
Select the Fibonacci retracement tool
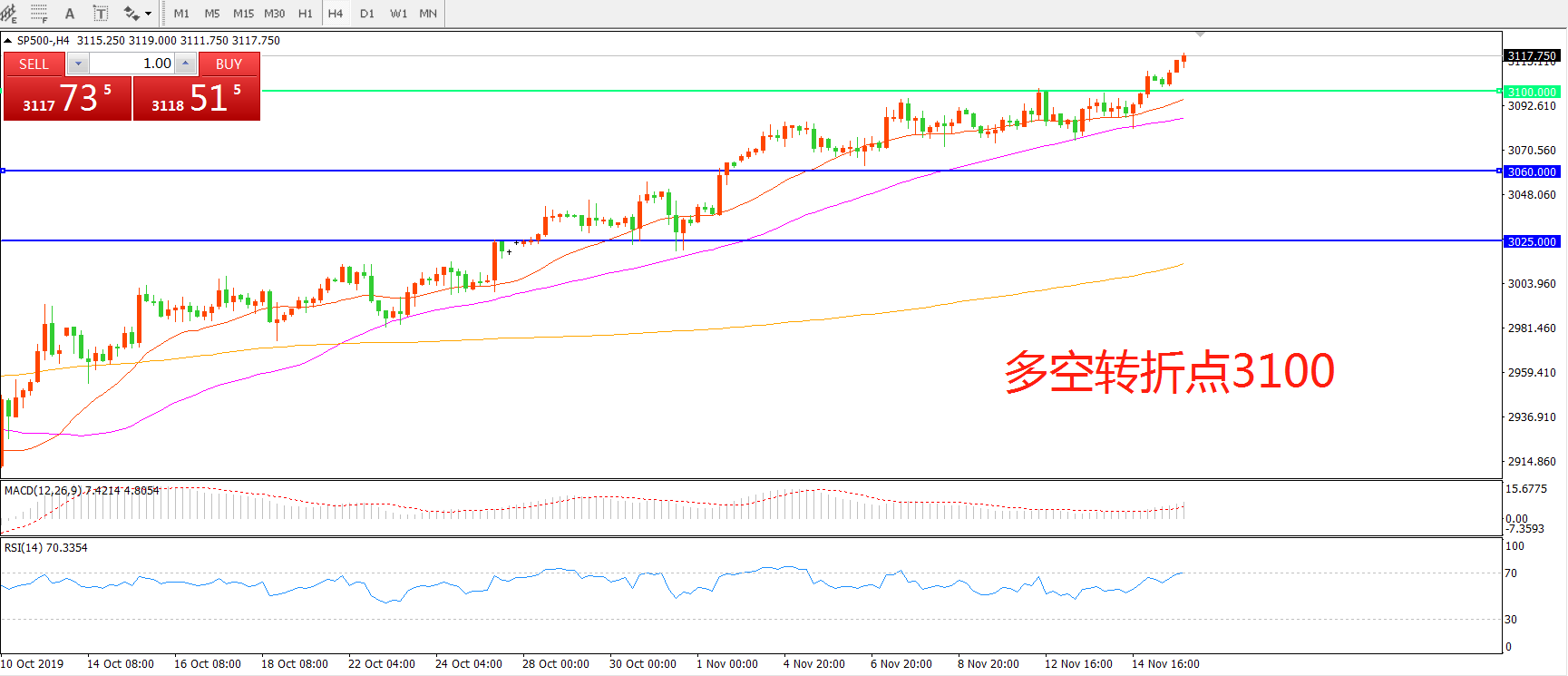click(39, 14)
